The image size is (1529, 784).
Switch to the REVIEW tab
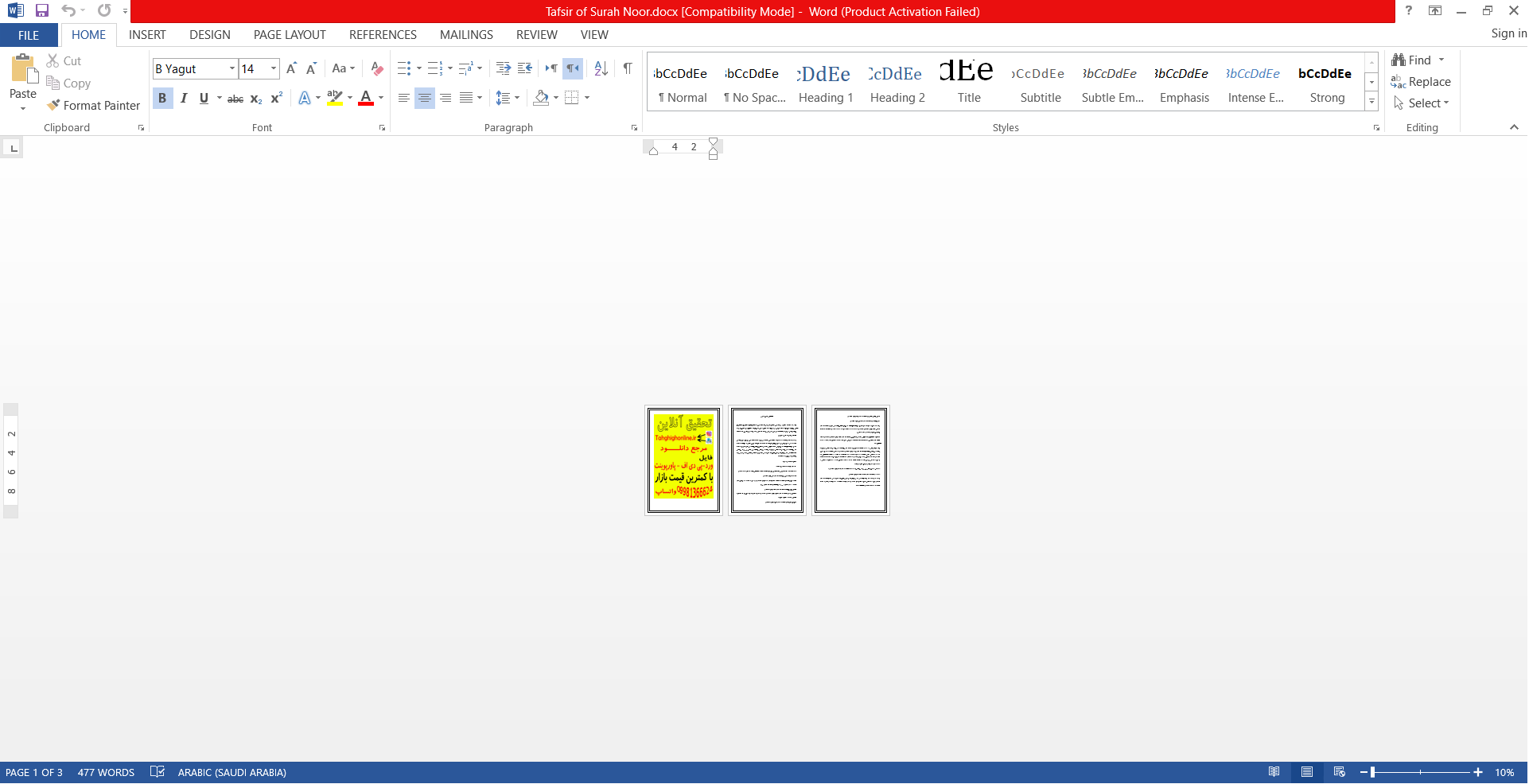(x=537, y=35)
